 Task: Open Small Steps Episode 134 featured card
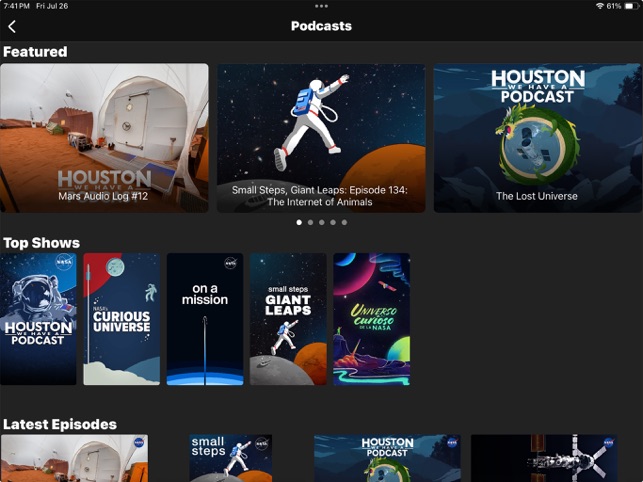tap(321, 138)
